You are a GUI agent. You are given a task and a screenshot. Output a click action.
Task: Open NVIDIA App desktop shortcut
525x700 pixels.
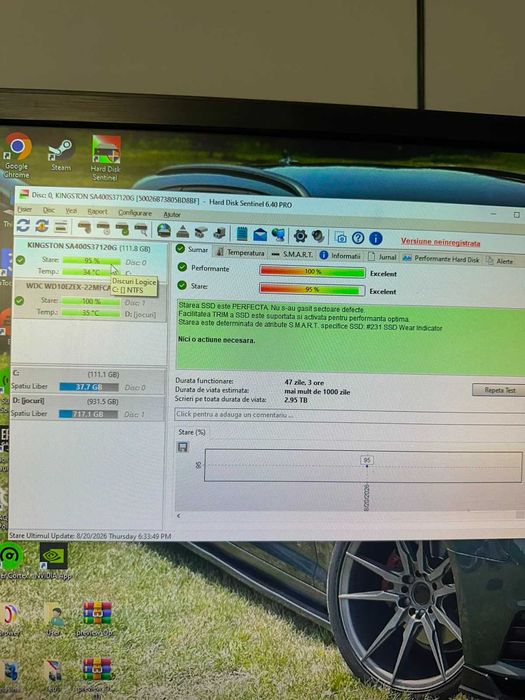pyautogui.click(x=53, y=561)
